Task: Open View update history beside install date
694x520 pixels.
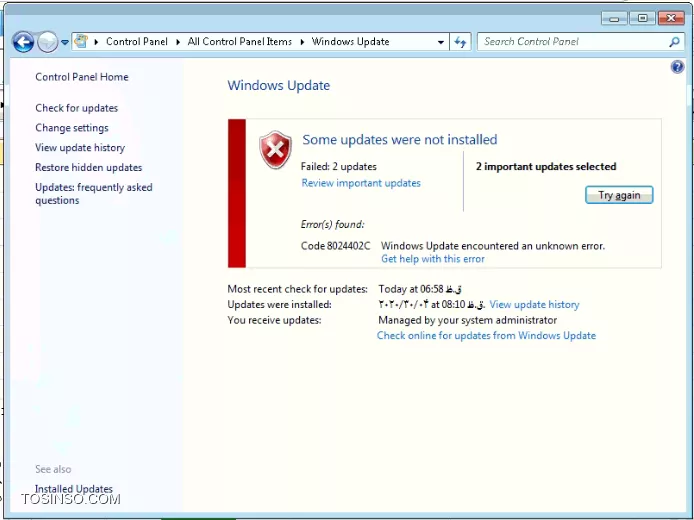Action: tap(534, 304)
